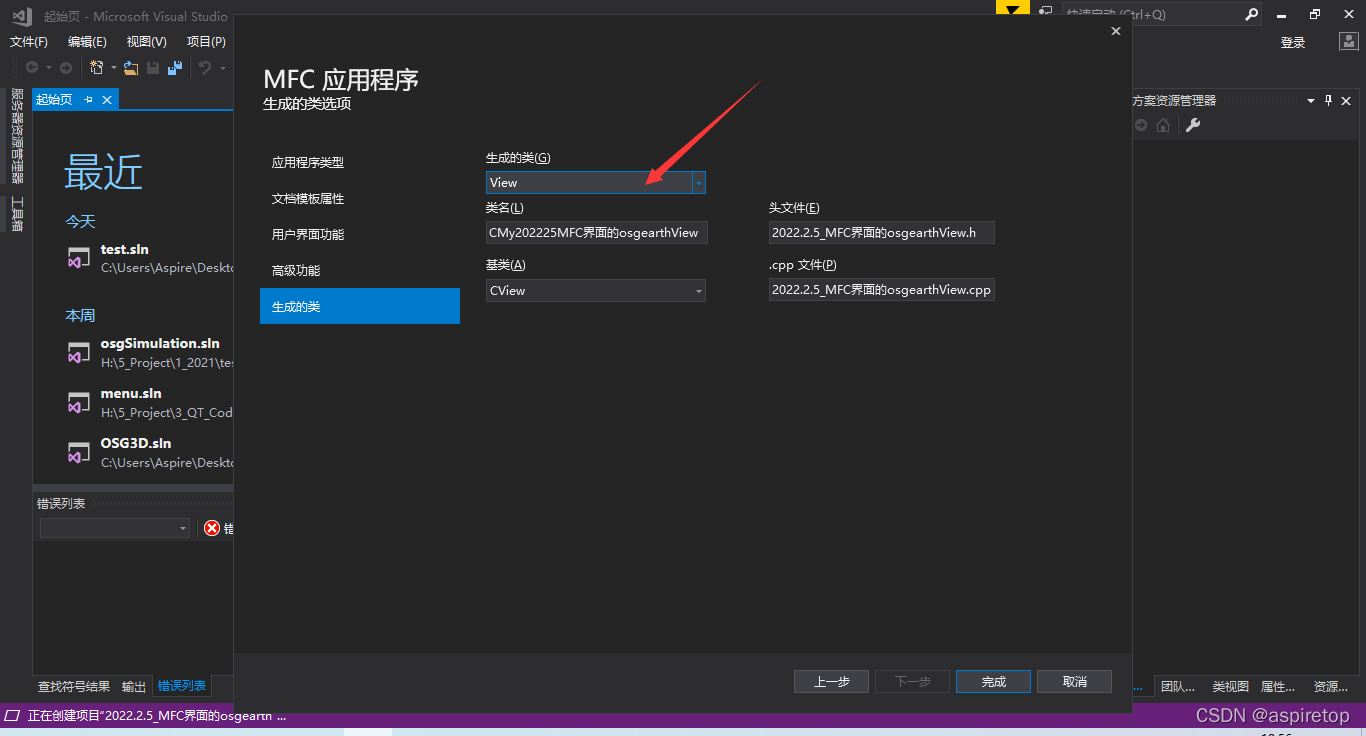1366x736 pixels.
Task: Click the quick launch magnifier icon
Action: (1251, 14)
